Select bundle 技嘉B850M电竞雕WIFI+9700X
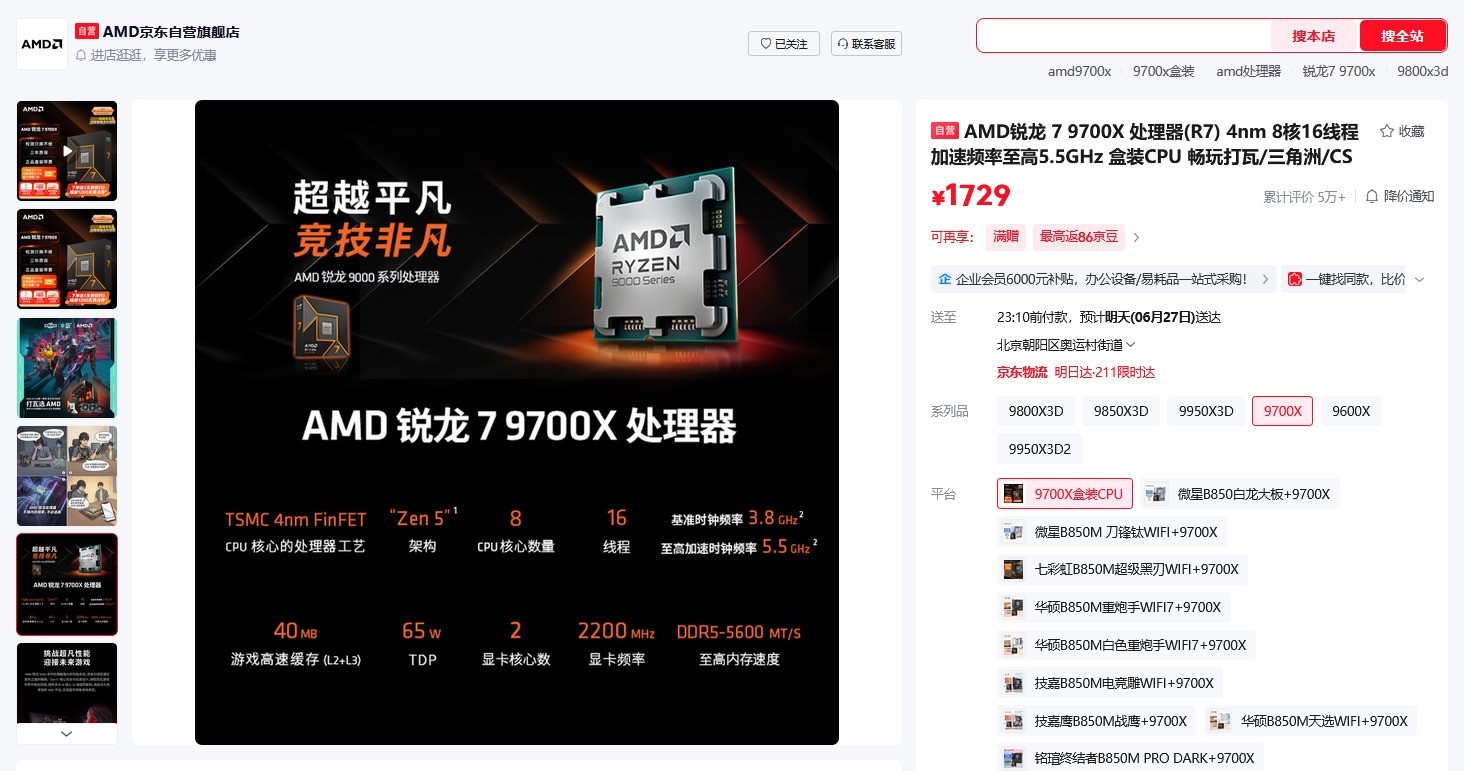 pyautogui.click(x=1110, y=683)
